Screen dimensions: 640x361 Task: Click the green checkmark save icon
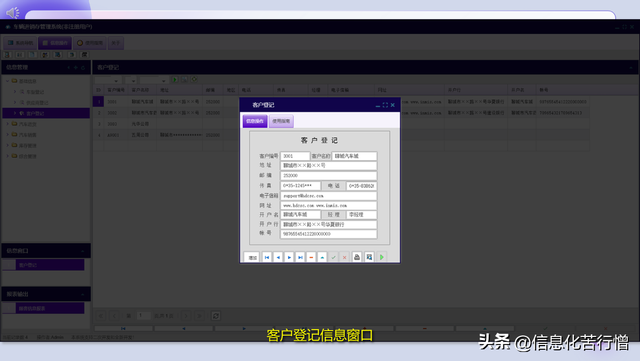point(333,257)
